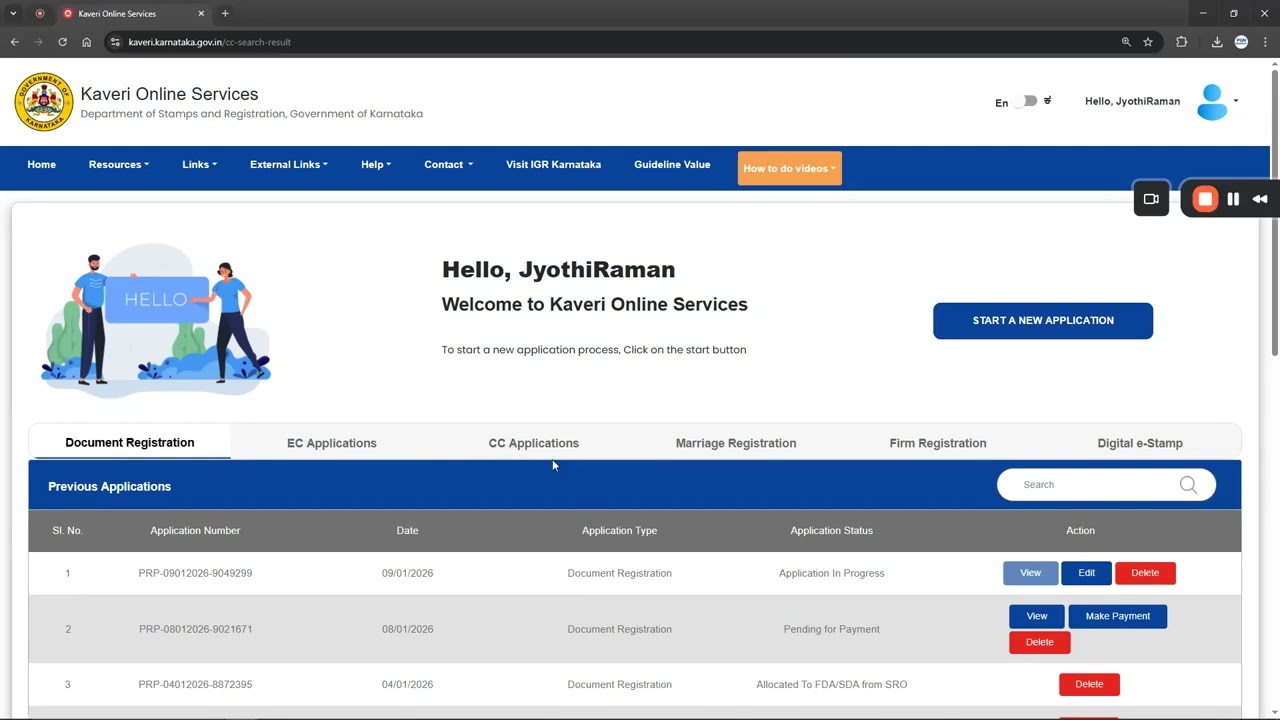Image resolution: width=1280 pixels, height=720 pixels.
Task: Reload the page with the browser refresh icon
Action: click(62, 42)
